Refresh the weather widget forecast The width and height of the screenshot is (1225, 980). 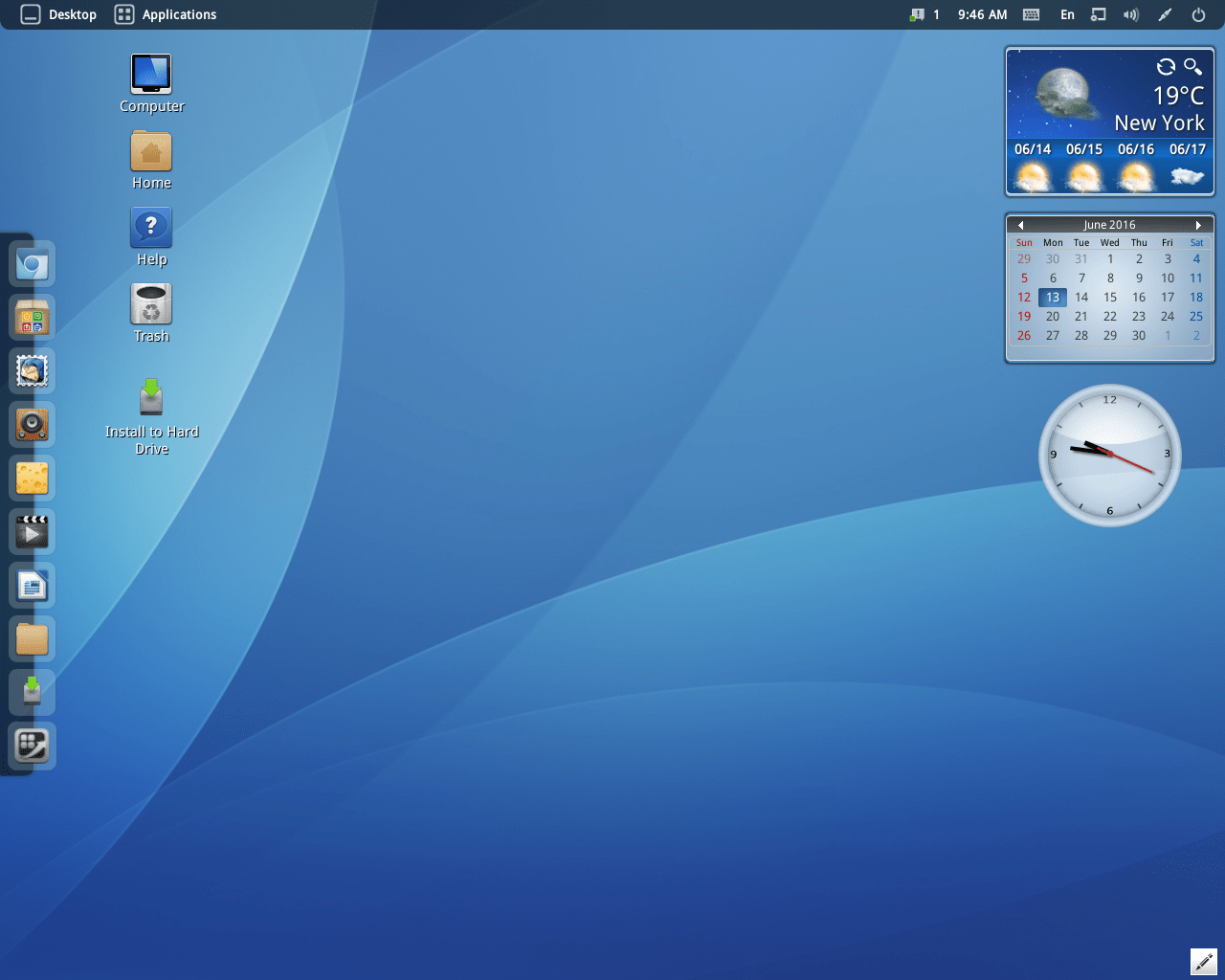(x=1166, y=67)
